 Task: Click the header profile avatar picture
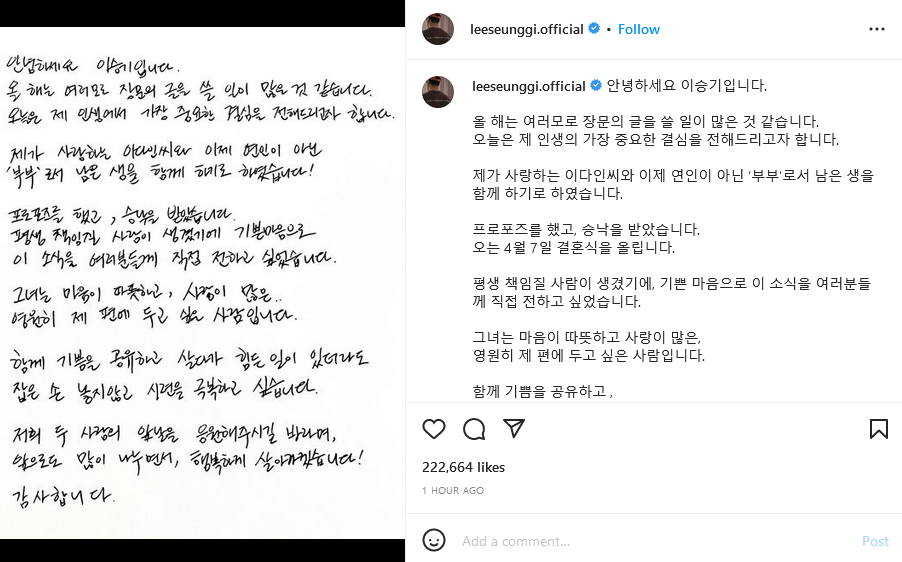point(438,29)
